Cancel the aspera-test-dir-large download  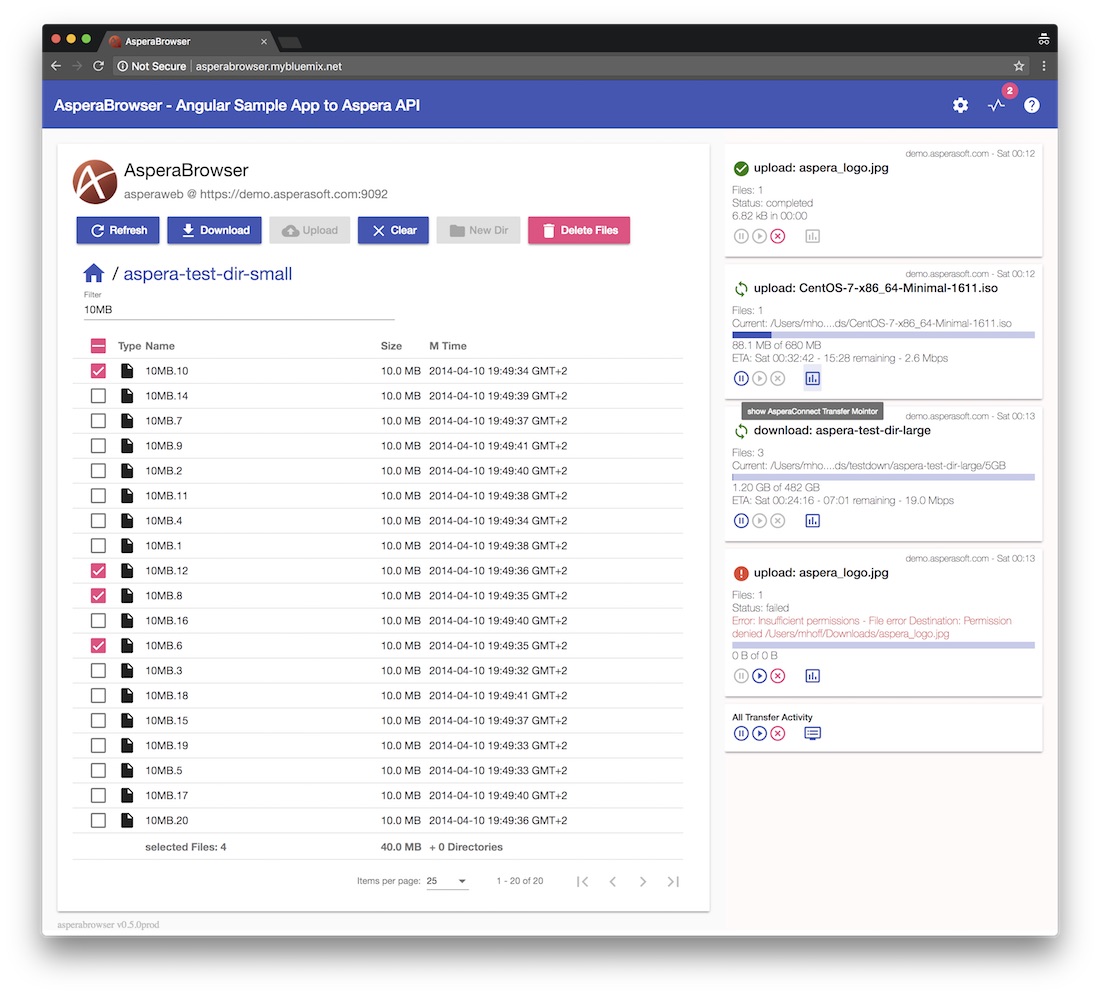pos(777,520)
